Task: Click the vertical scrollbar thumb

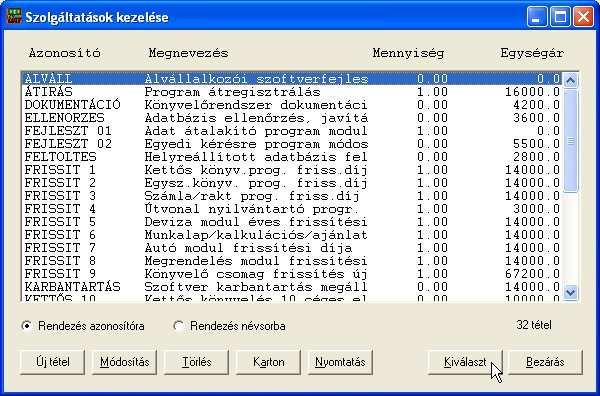Action: coord(571,140)
